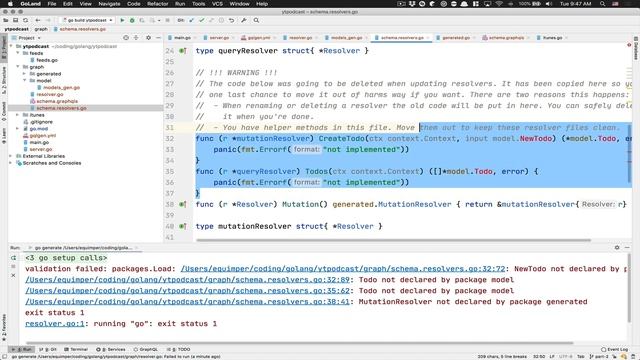Switch to main.go editor tab

pos(182,38)
